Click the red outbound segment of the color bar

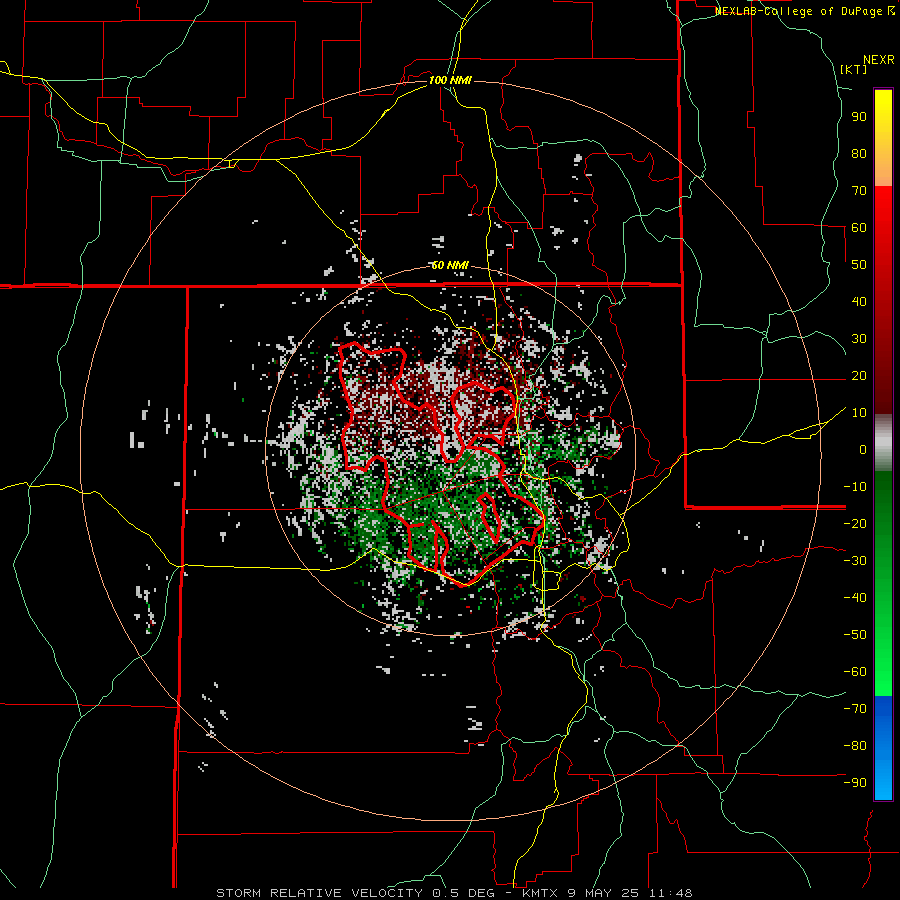[883, 300]
